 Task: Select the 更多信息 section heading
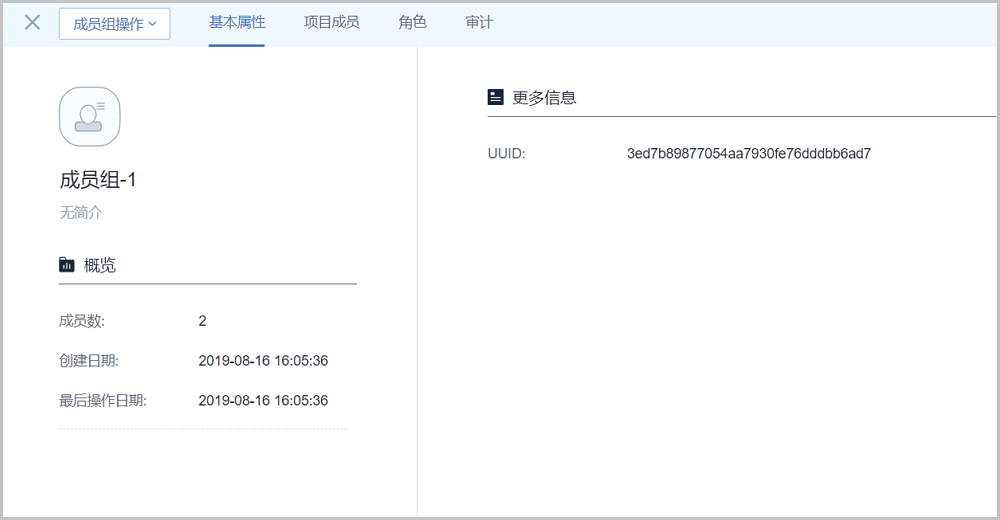click(x=544, y=98)
